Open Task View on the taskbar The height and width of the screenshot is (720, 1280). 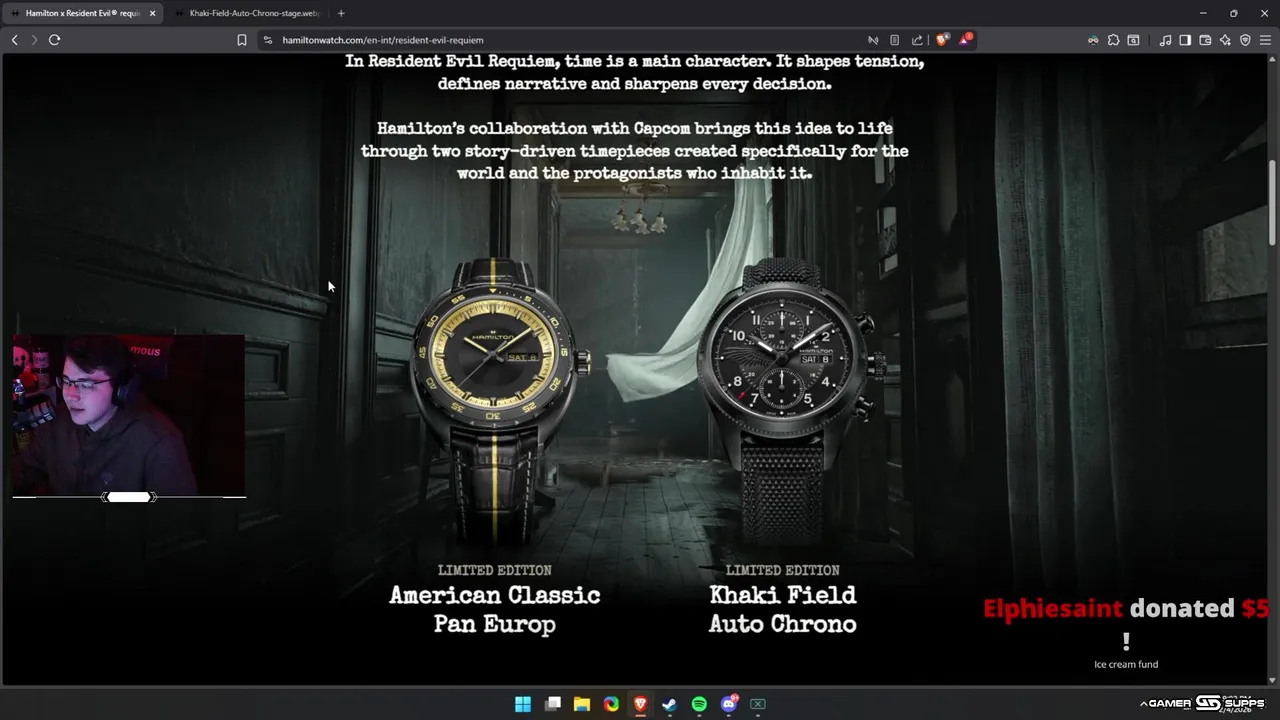coord(553,704)
